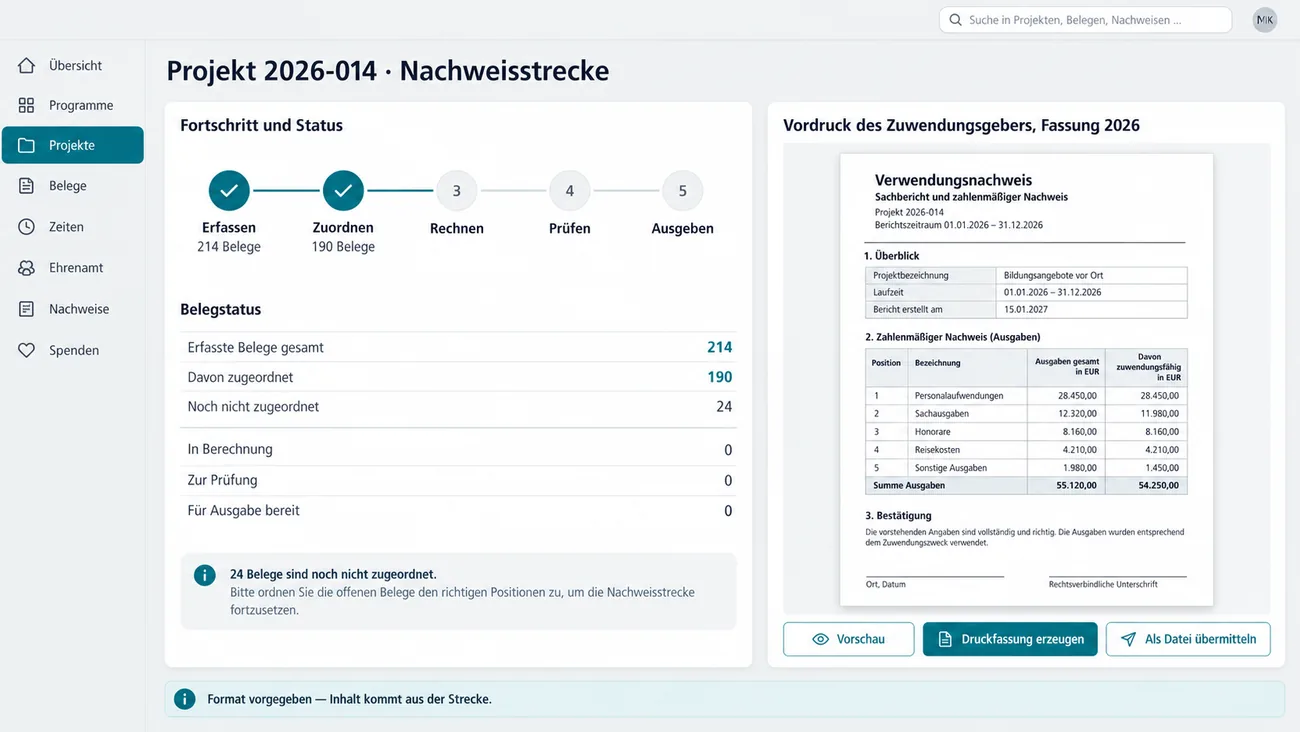Go to step 5 Ausgeben circle
Screen dimensions: 1300x732
[683, 190]
